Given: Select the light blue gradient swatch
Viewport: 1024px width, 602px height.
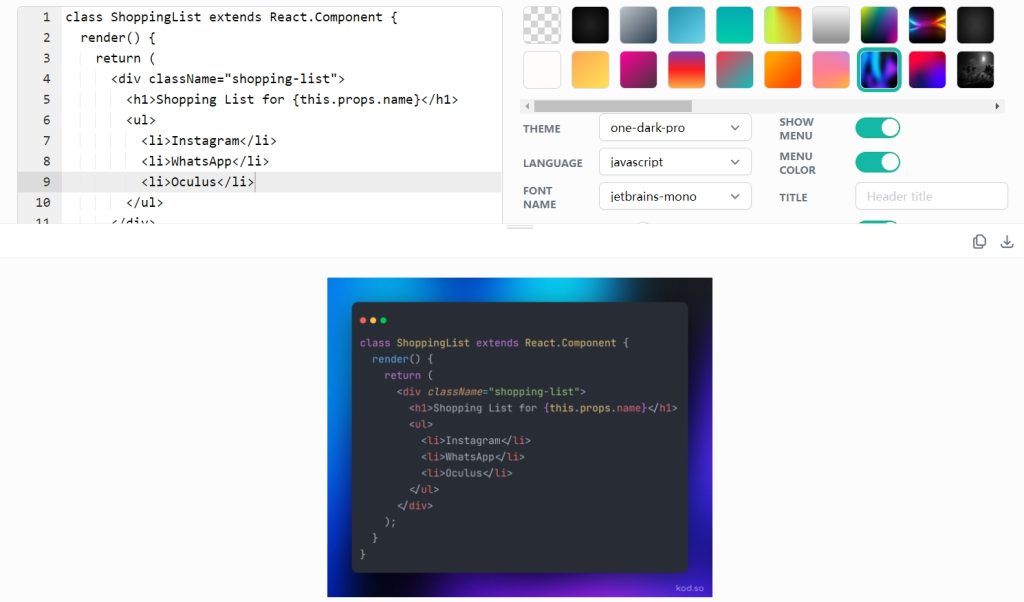Looking at the screenshot, I should pos(686,25).
